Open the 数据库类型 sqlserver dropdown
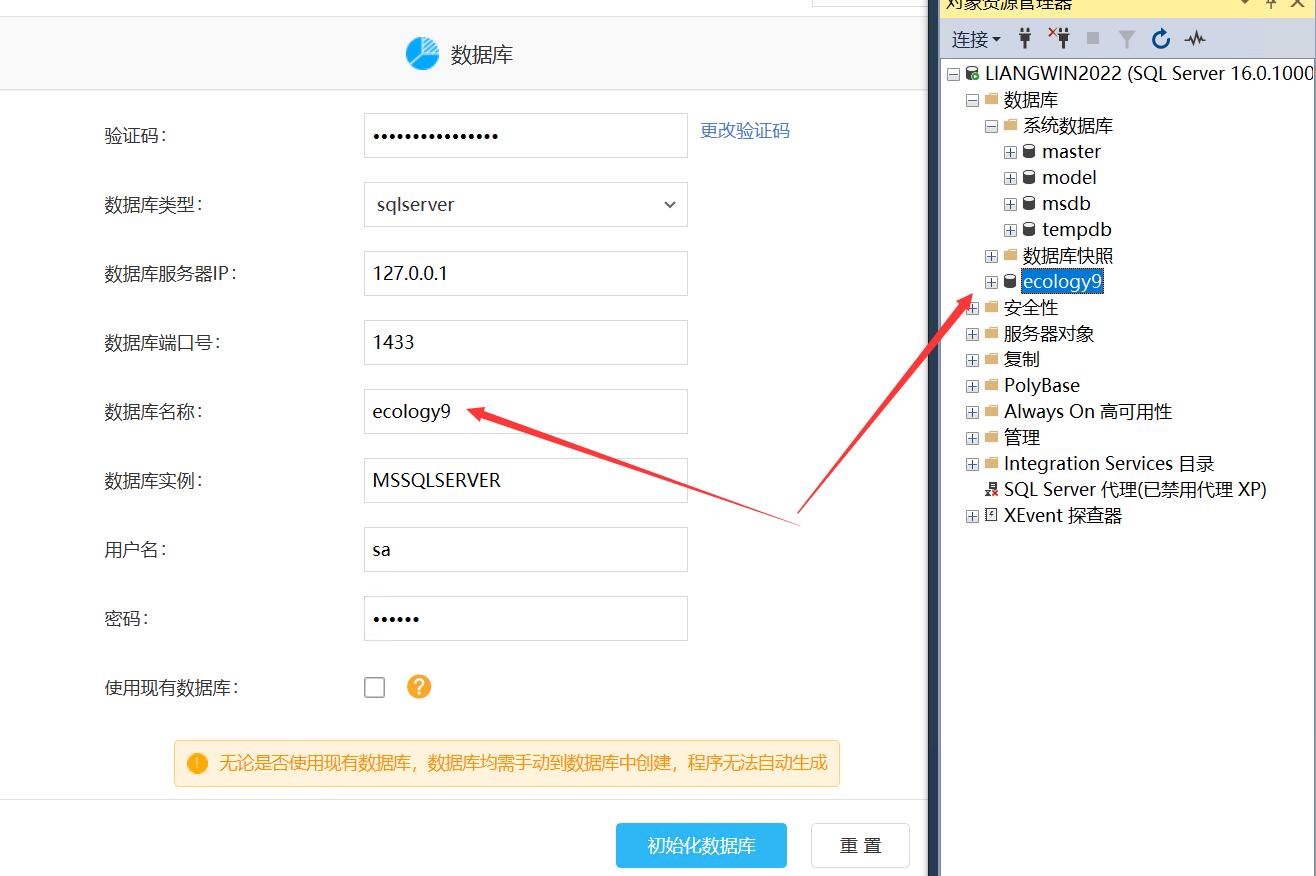1316x876 pixels. (x=525, y=205)
